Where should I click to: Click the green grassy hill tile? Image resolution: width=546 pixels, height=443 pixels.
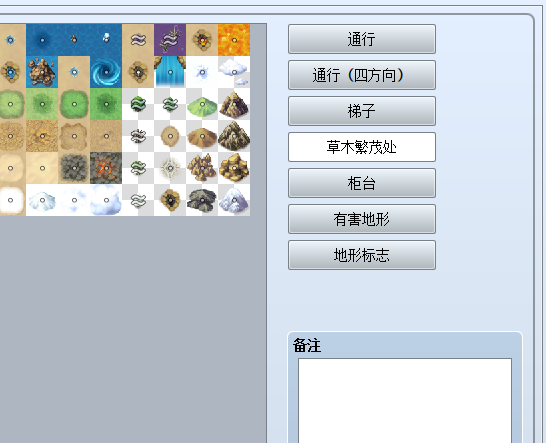202,104
